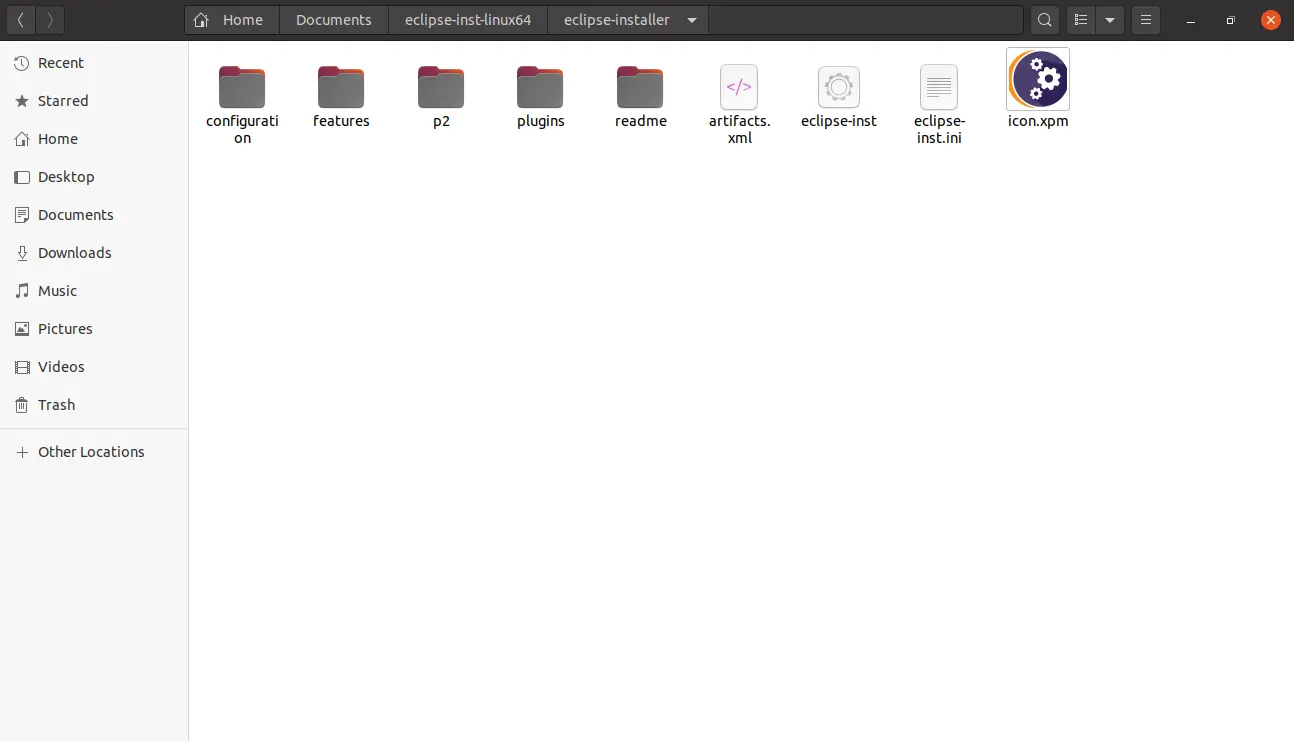Select the readme folder icon
The height and width of the screenshot is (741, 1294).
tap(640, 87)
